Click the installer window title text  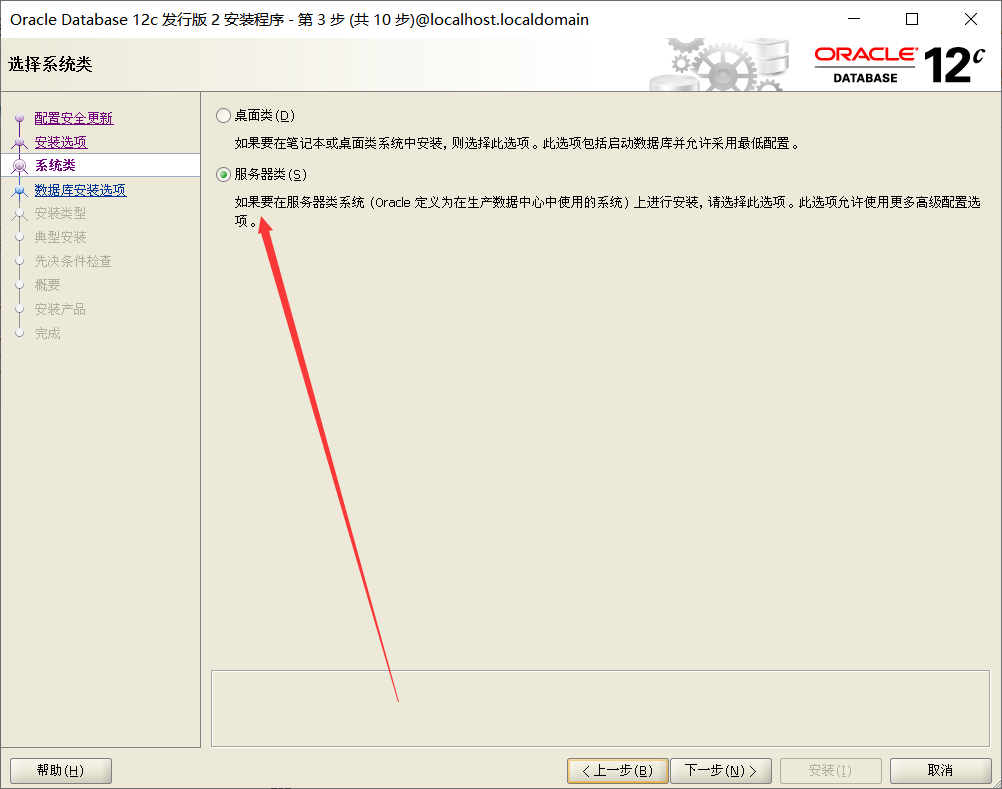tap(299, 20)
